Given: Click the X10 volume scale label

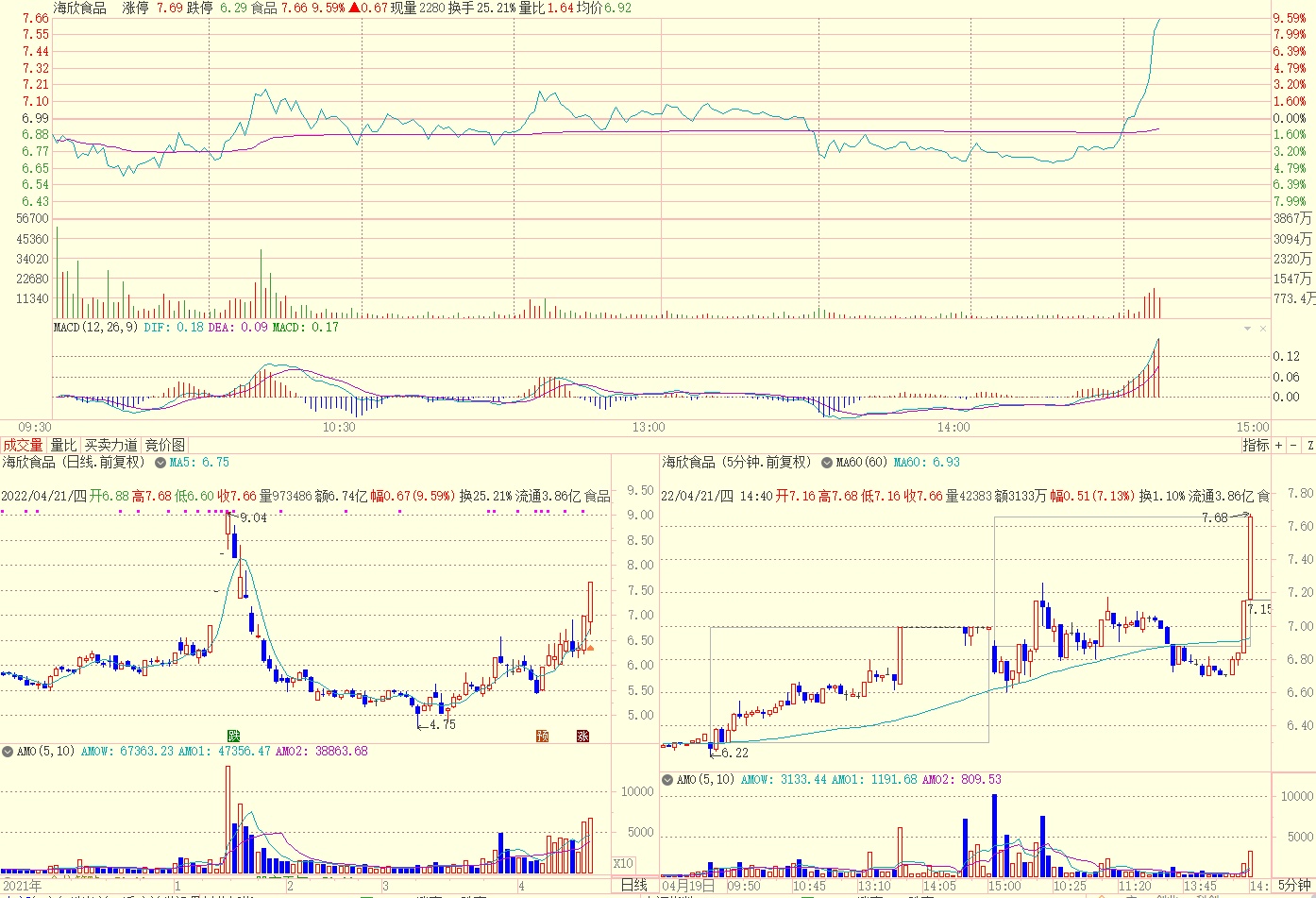Looking at the screenshot, I should click(x=623, y=864).
